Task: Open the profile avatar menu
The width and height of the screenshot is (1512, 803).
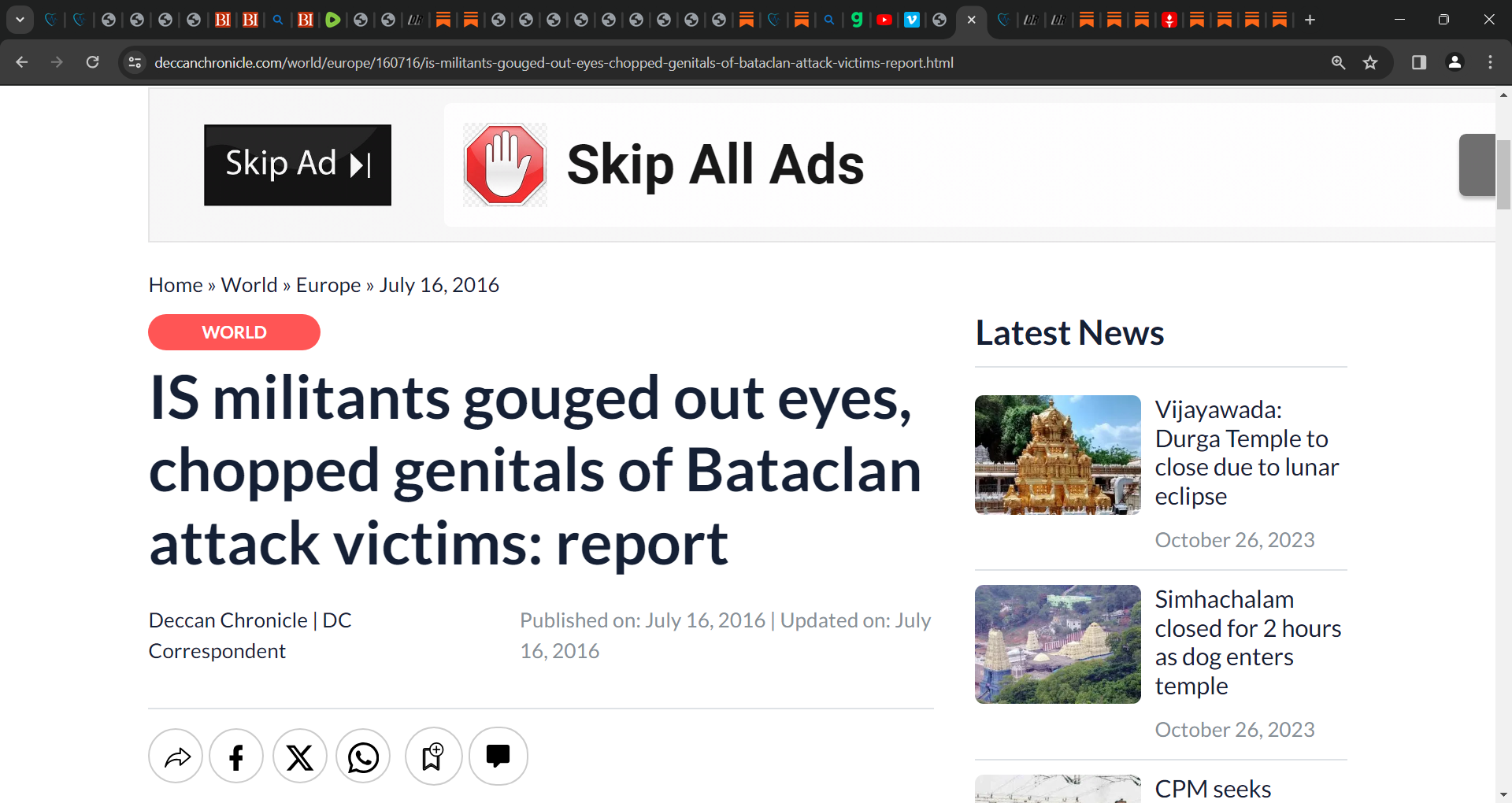Action: point(1455,62)
